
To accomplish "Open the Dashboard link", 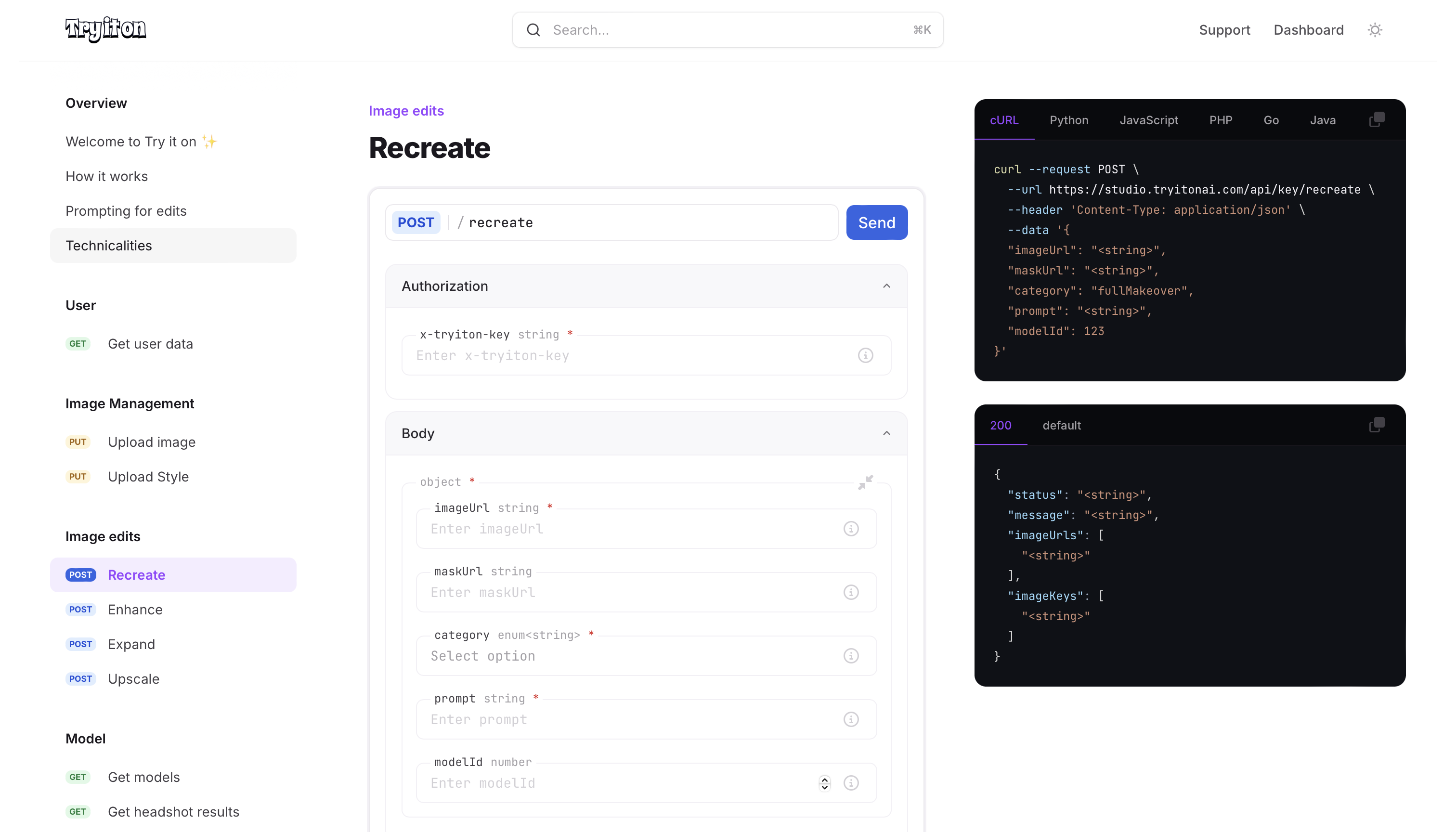I will point(1308,30).
